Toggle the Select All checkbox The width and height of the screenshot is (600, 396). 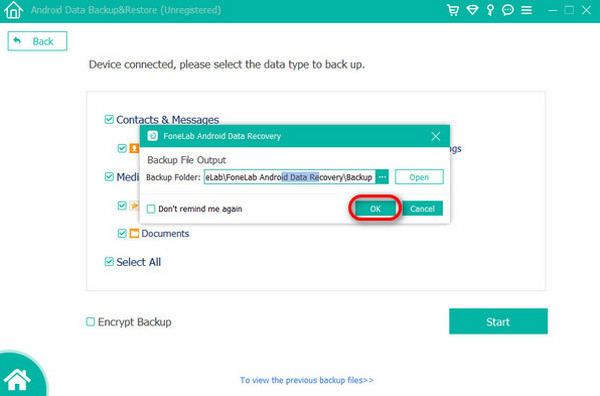pos(109,262)
